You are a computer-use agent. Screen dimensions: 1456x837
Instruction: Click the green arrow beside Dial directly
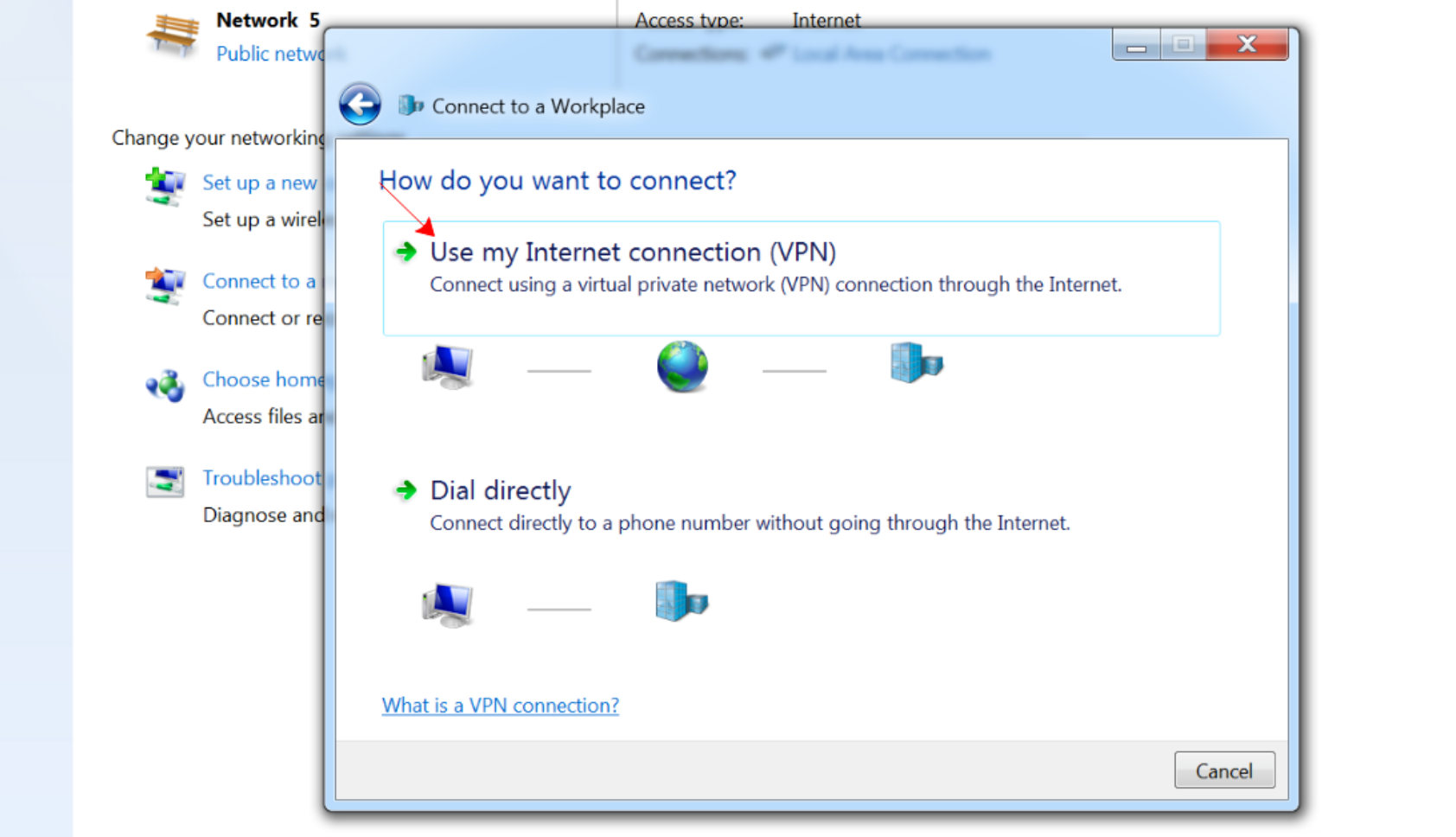[x=406, y=490]
